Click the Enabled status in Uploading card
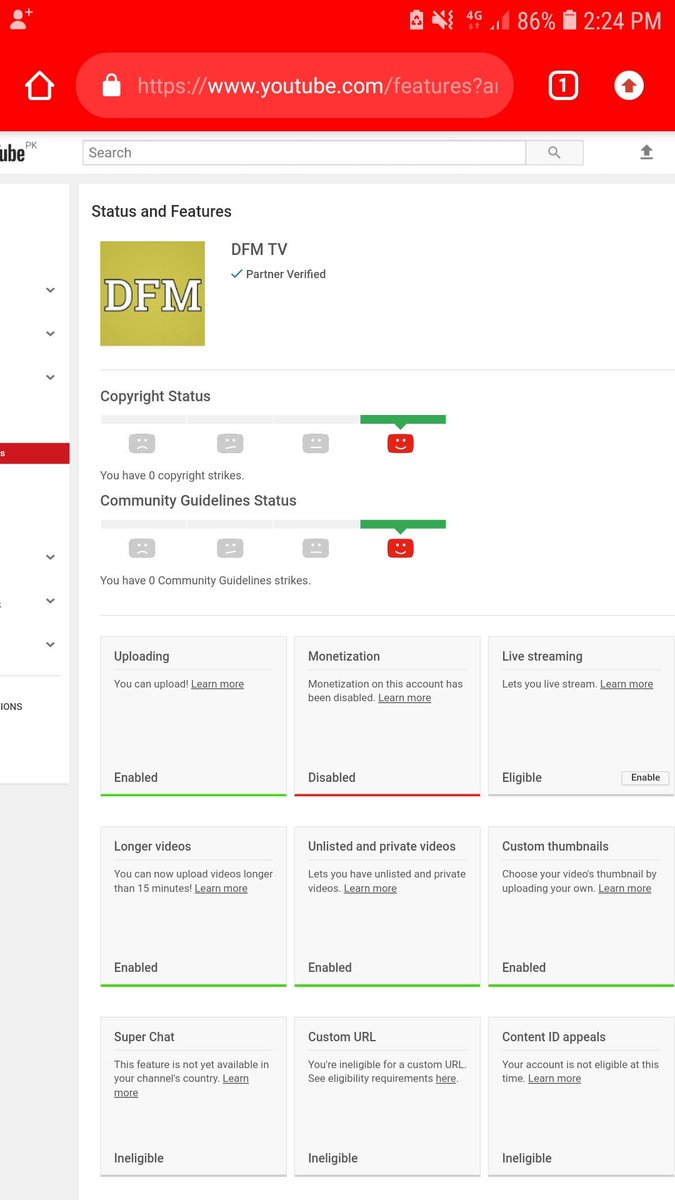 click(x=136, y=777)
